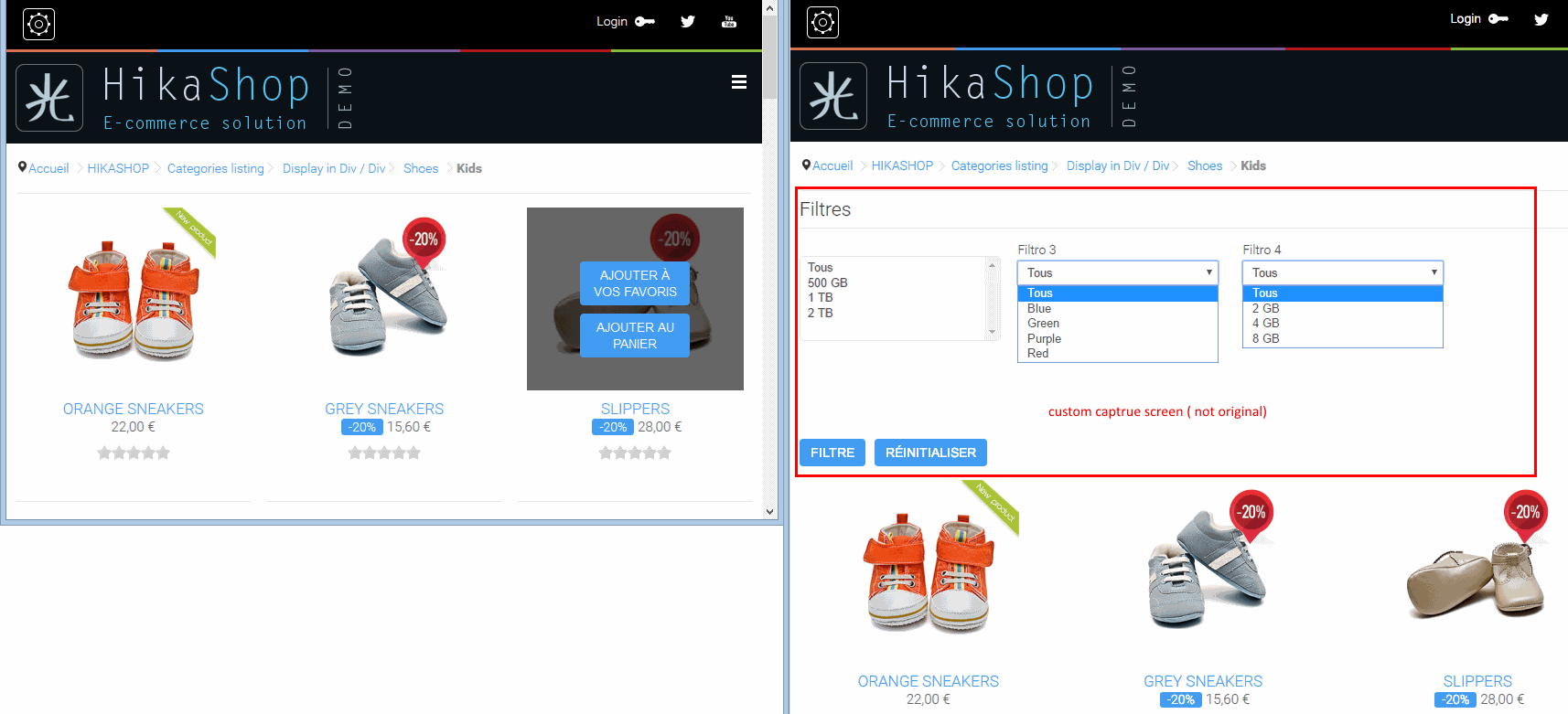Click location pin icon in left breadcrumb
The height and width of the screenshot is (714, 1568).
[x=23, y=167]
